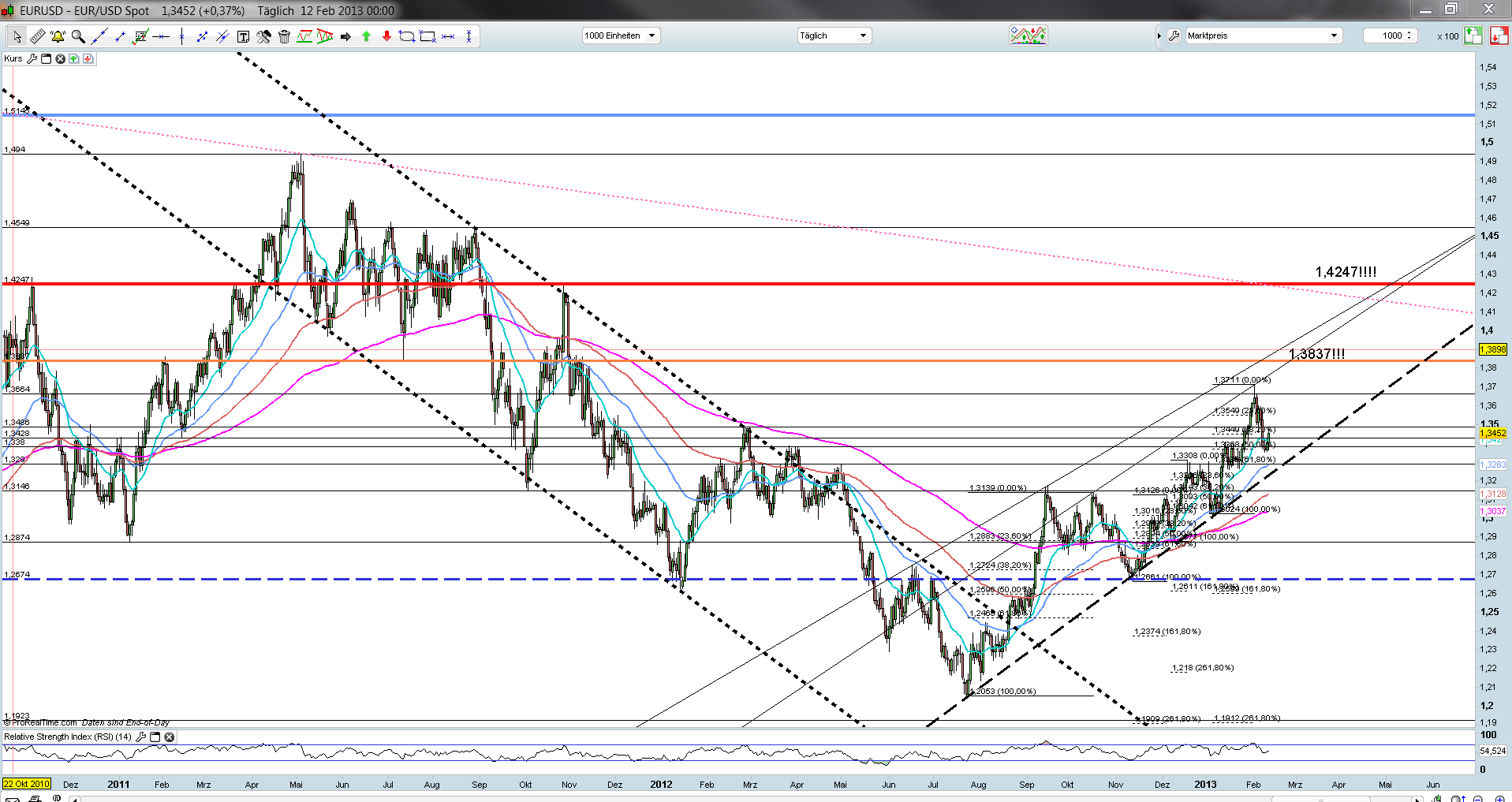The height and width of the screenshot is (802, 1512).
Task: Close the RSI indicator panel
Action: (169, 737)
